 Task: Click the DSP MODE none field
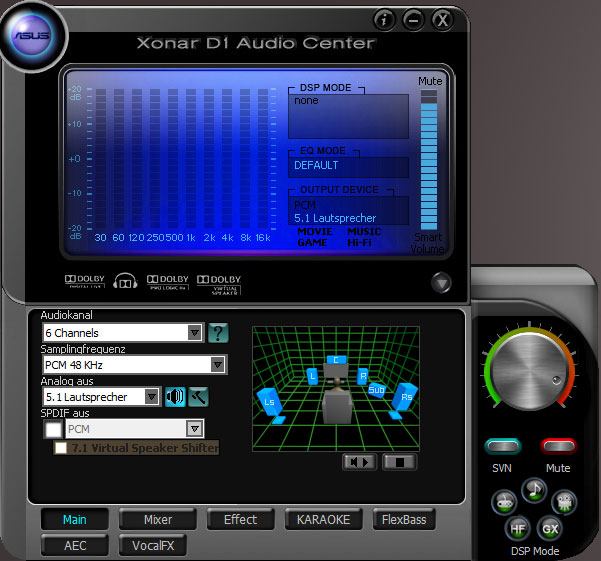click(x=348, y=116)
